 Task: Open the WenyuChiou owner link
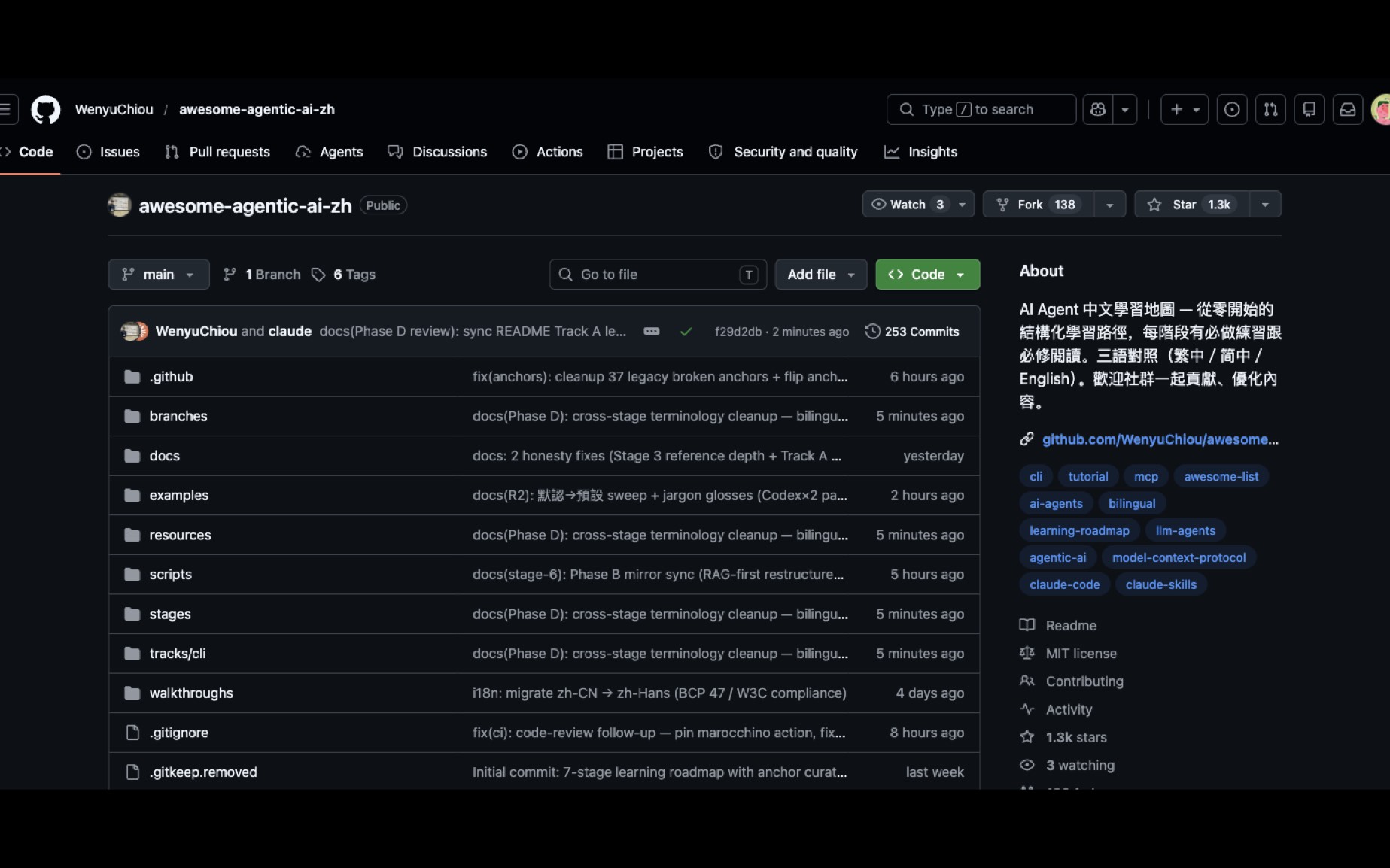click(x=114, y=110)
